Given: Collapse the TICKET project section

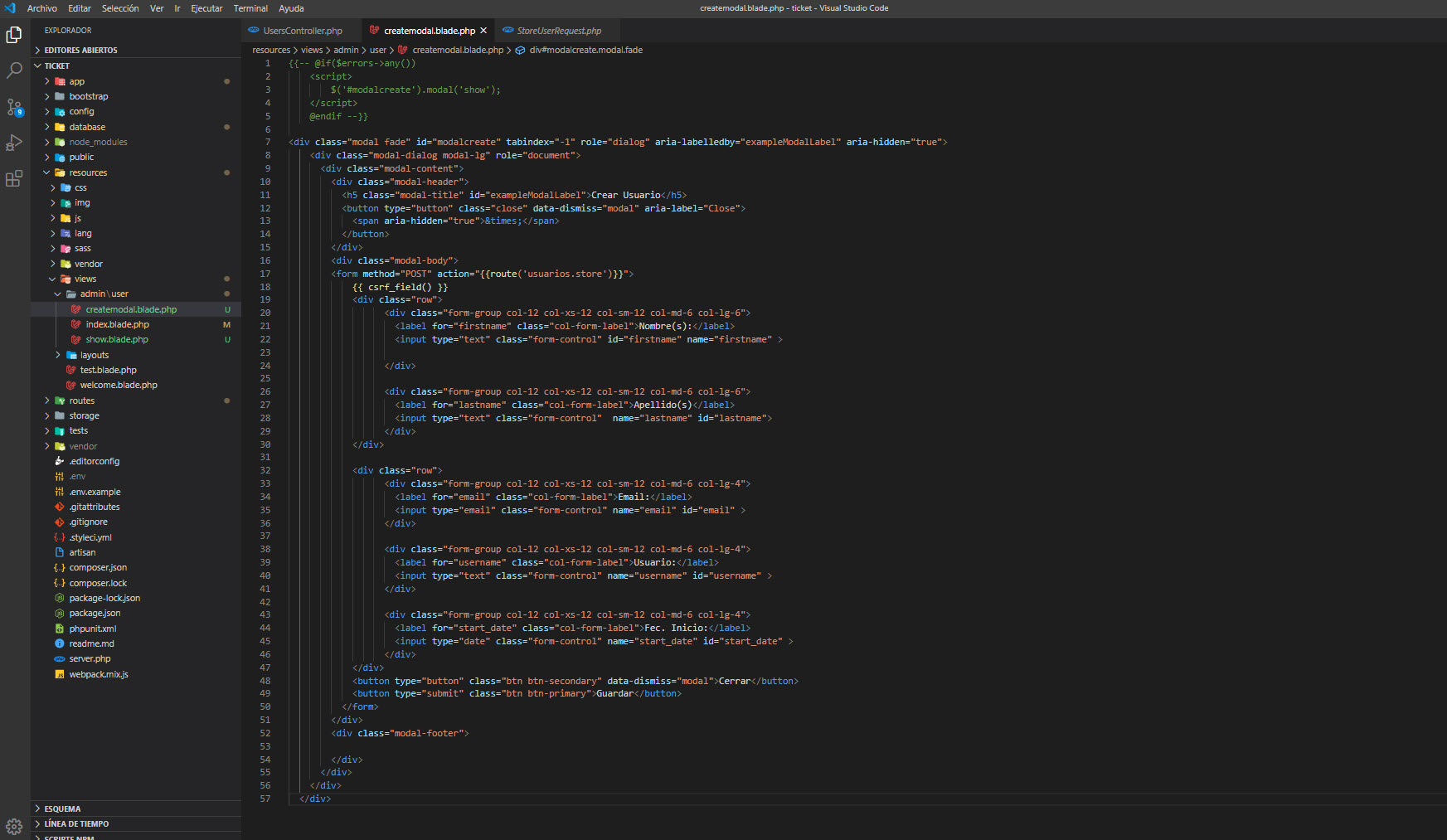Looking at the screenshot, I should [x=37, y=66].
